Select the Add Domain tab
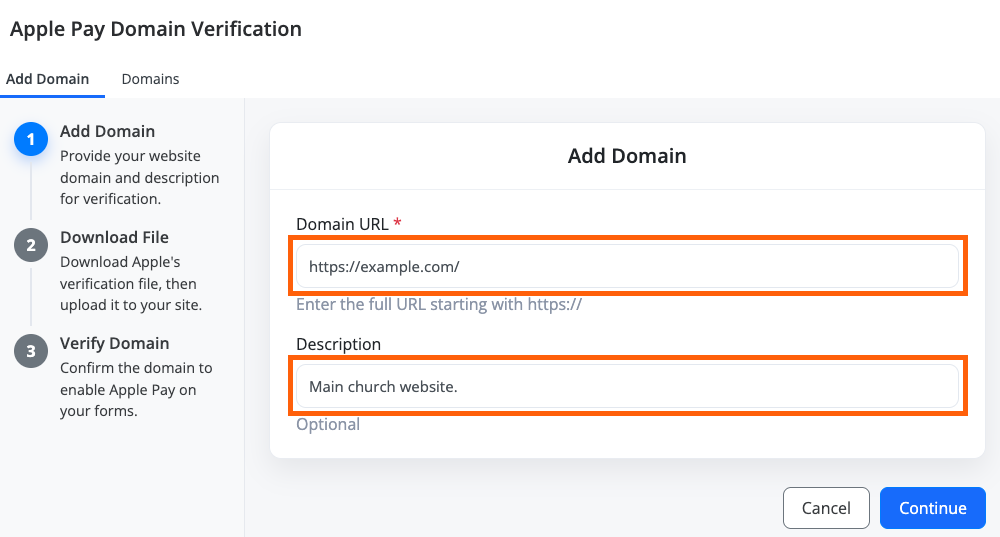Screen dimensions: 1000x537 point(48,79)
